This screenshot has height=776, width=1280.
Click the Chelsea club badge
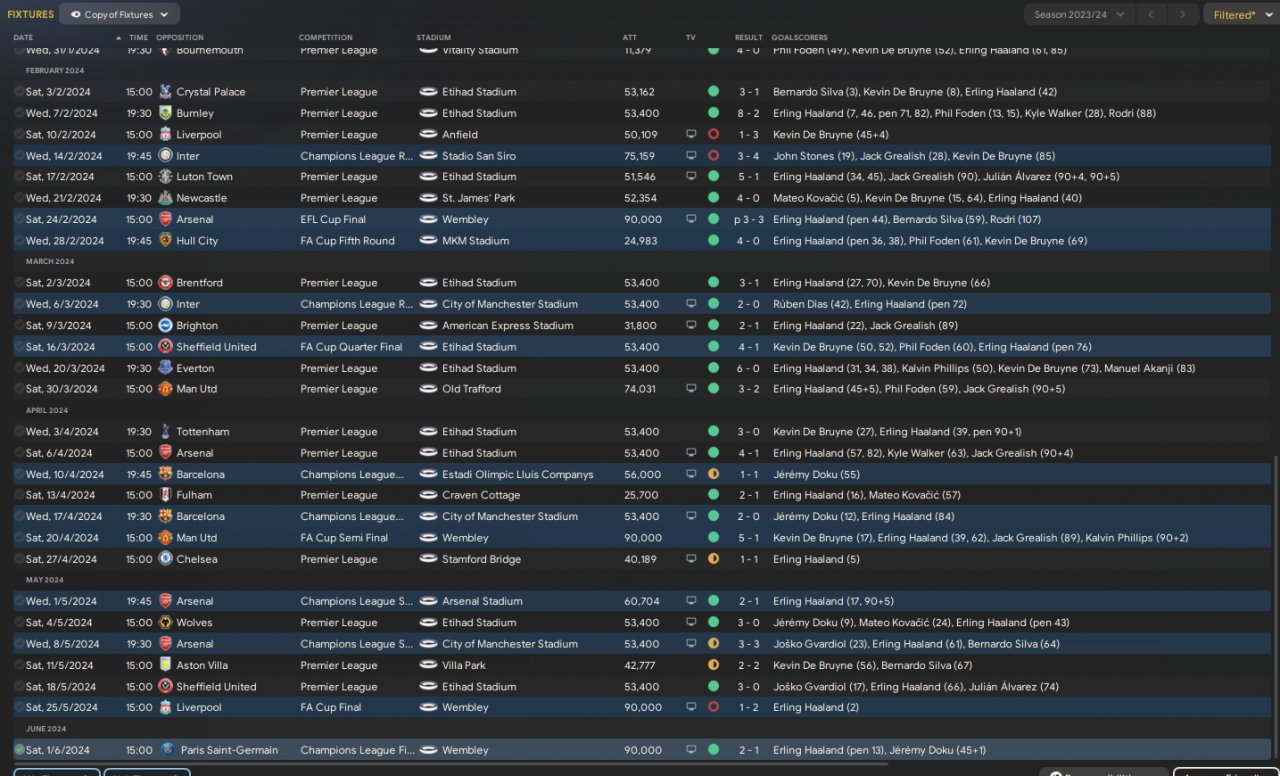click(x=165, y=559)
